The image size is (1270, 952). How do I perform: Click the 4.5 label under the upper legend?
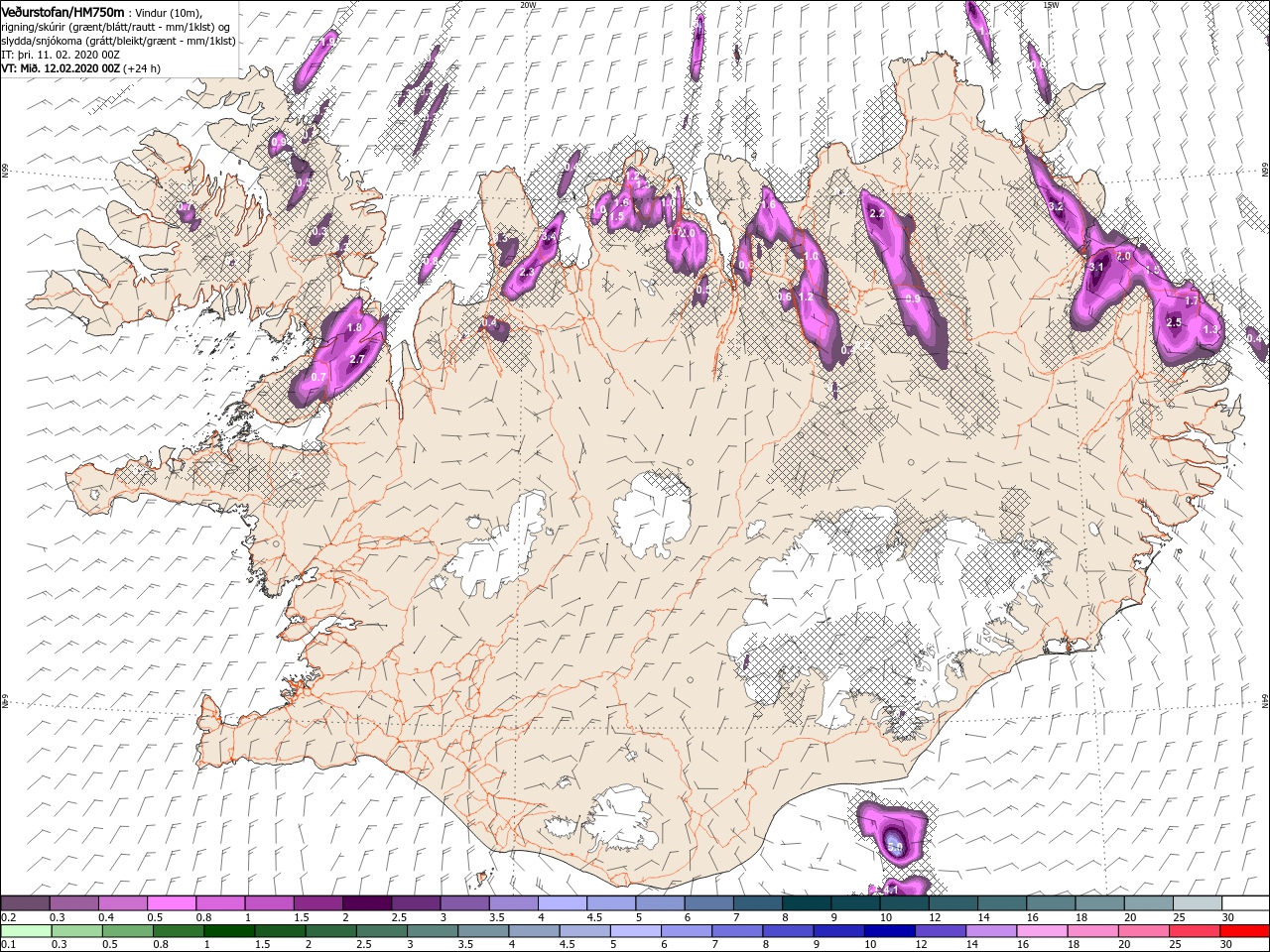594,917
